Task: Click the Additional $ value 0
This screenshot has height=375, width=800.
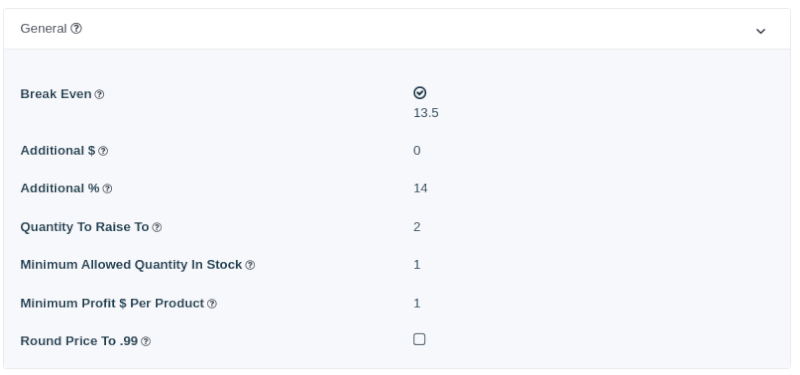Action: [417, 151]
